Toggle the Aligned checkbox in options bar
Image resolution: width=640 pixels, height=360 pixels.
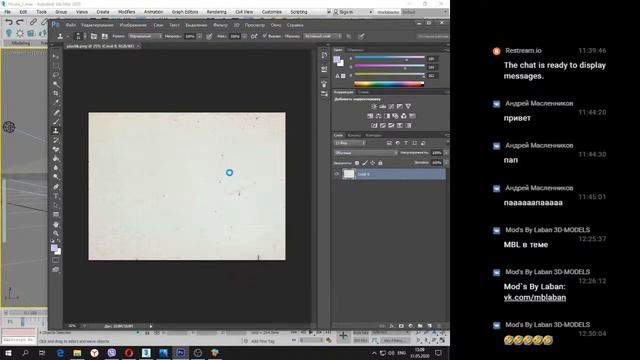(264, 36)
